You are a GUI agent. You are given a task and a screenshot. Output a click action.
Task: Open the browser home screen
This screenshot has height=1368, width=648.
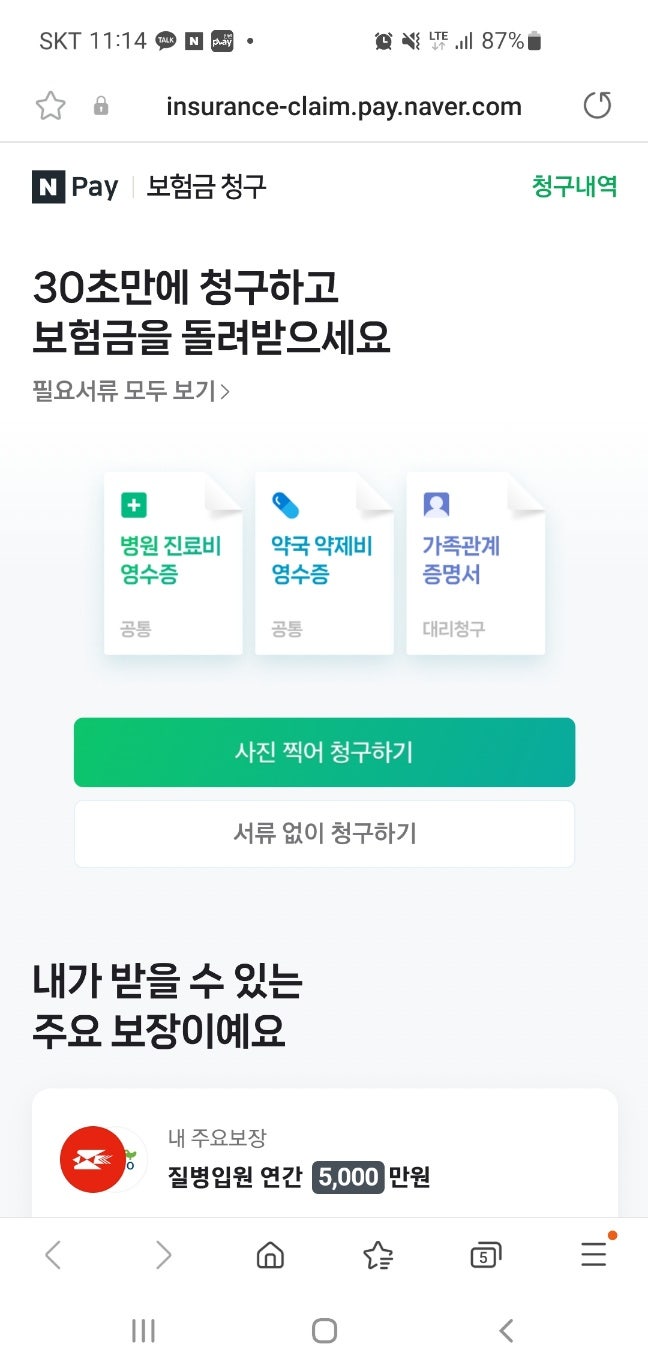click(270, 1255)
